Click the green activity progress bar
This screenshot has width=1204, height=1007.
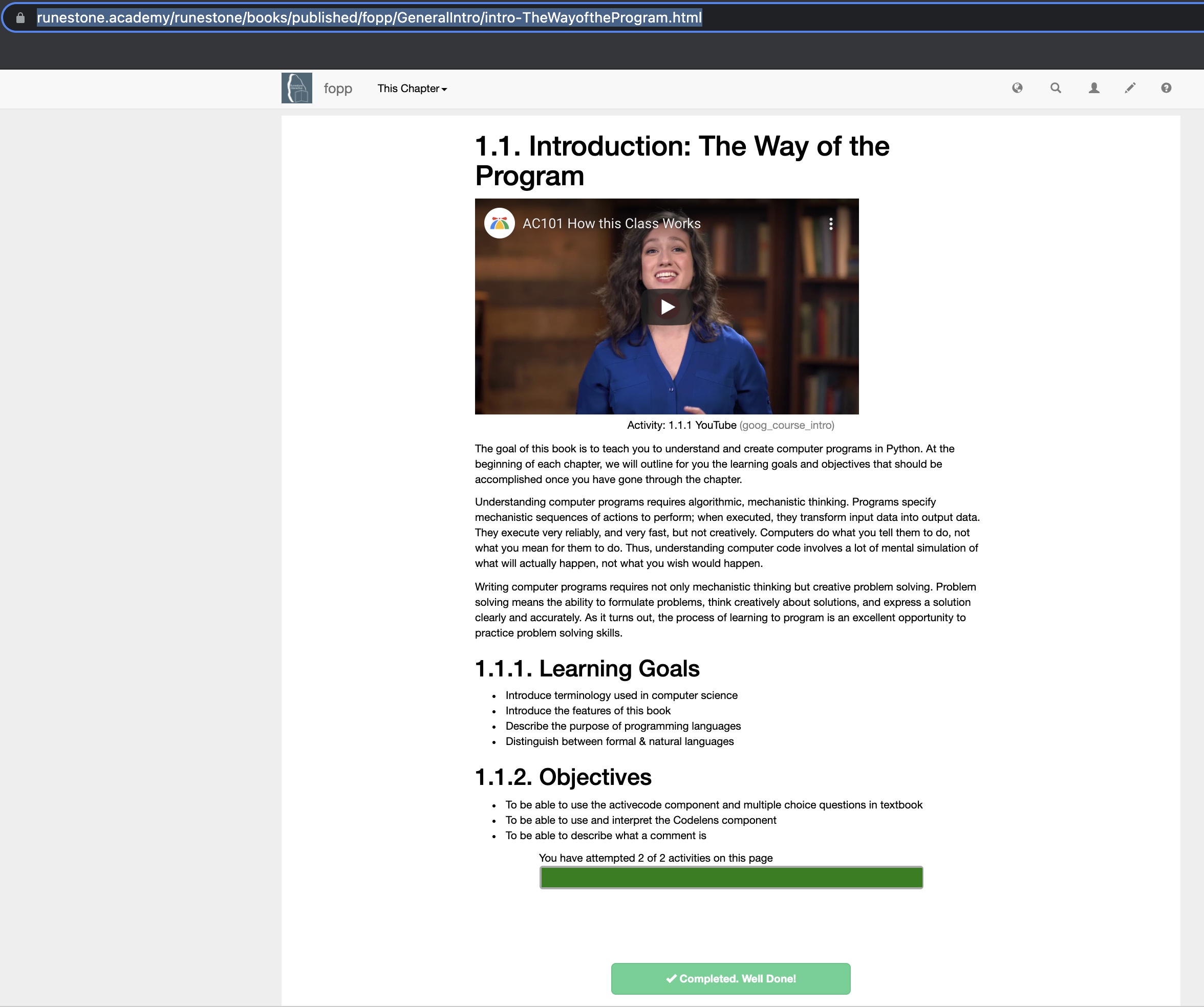pos(731,878)
